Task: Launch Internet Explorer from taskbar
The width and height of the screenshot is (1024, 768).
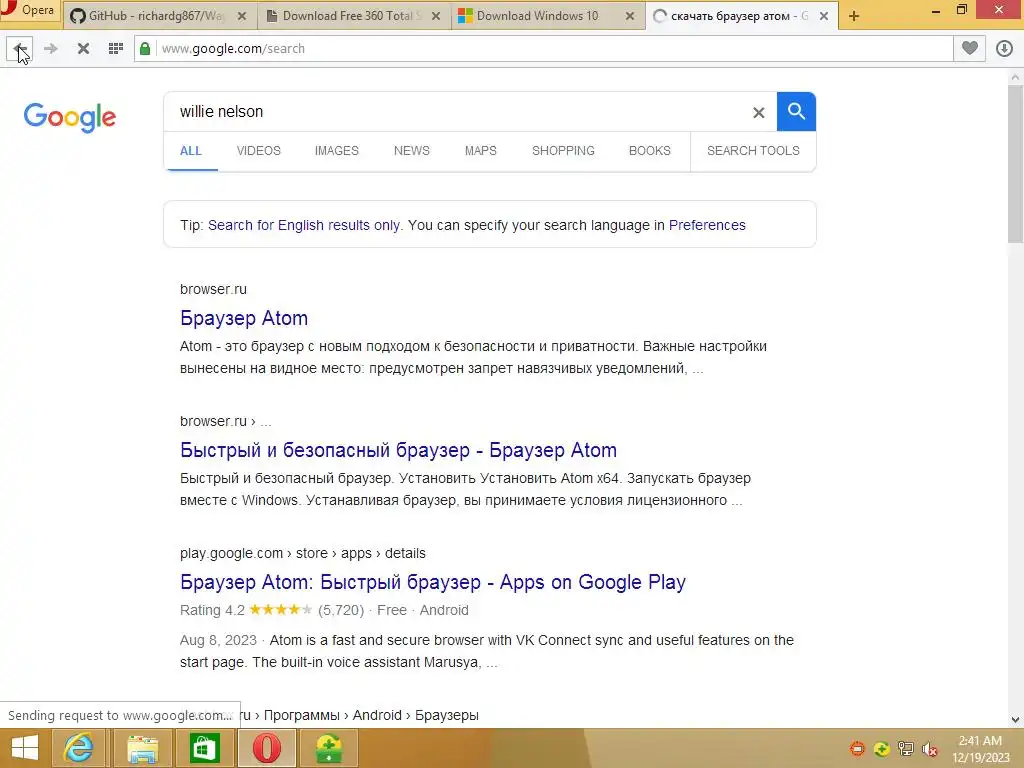Action: pos(78,748)
